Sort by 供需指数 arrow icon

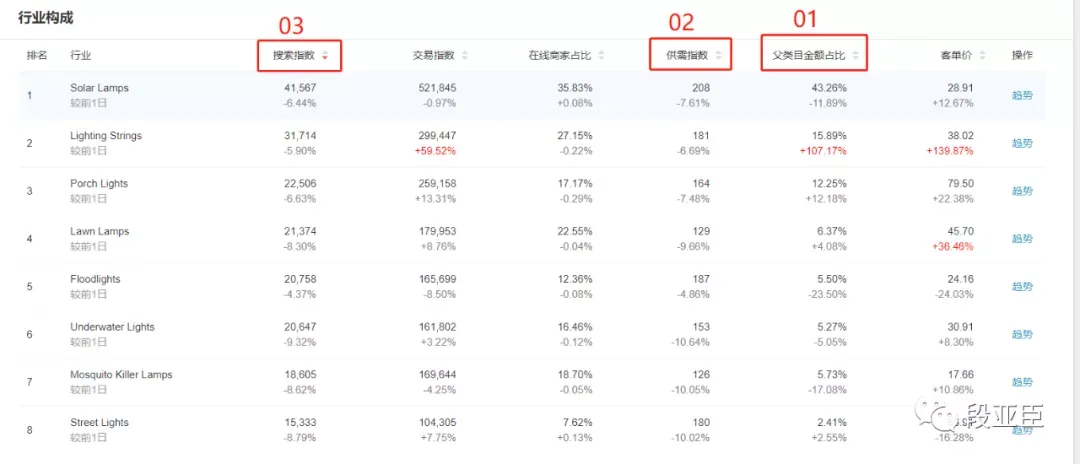point(718,56)
